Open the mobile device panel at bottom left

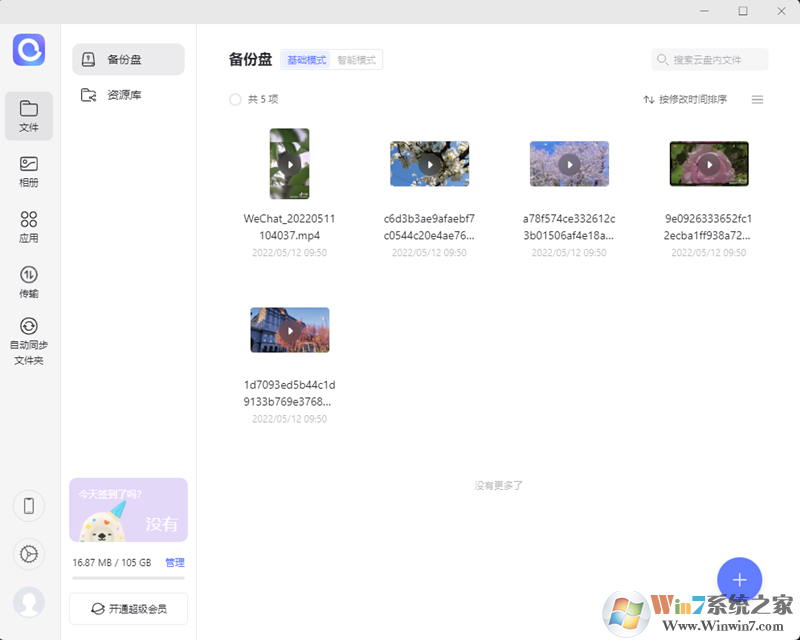29,506
